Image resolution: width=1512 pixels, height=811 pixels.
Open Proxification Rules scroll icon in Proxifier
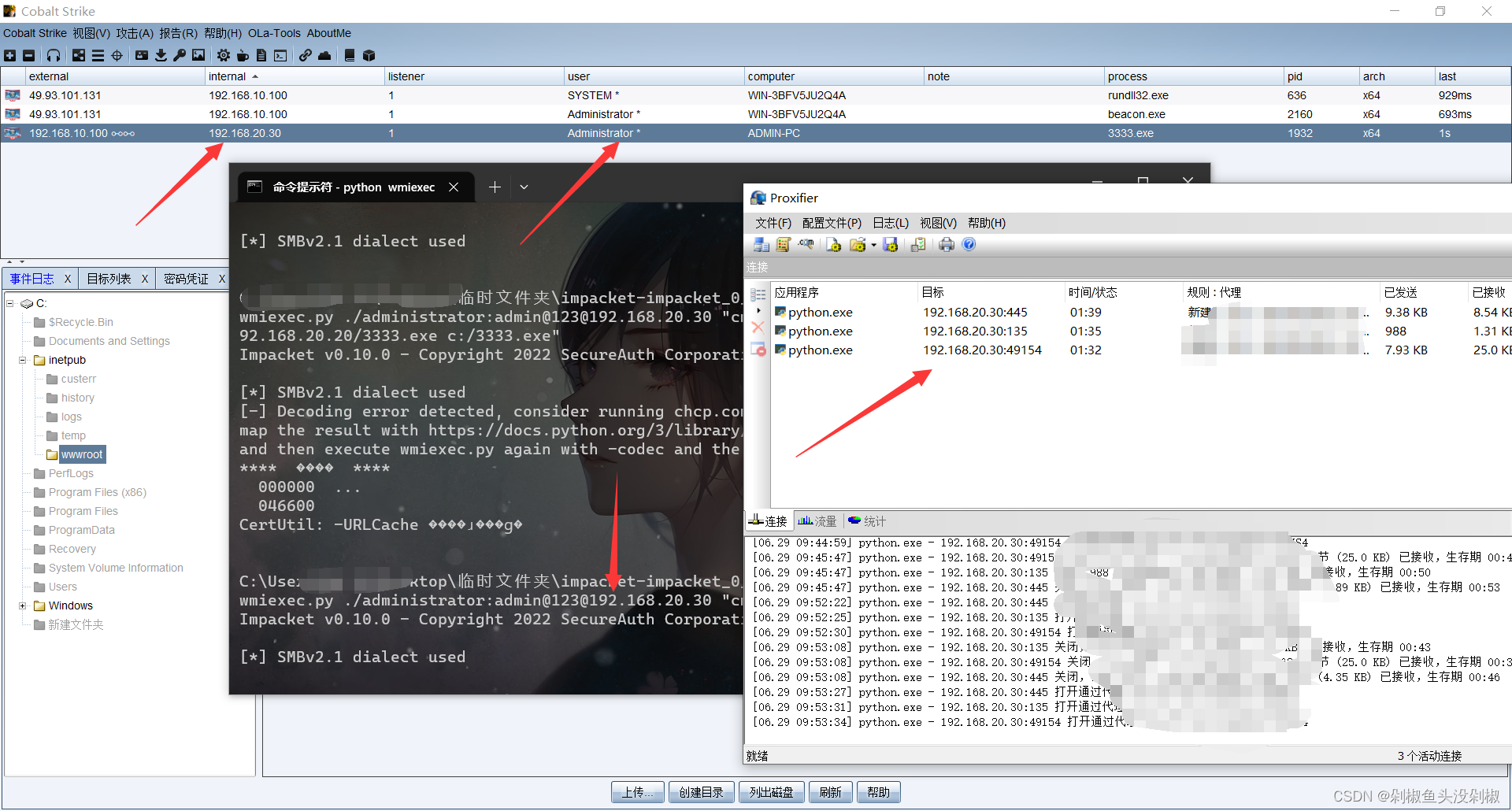784,245
